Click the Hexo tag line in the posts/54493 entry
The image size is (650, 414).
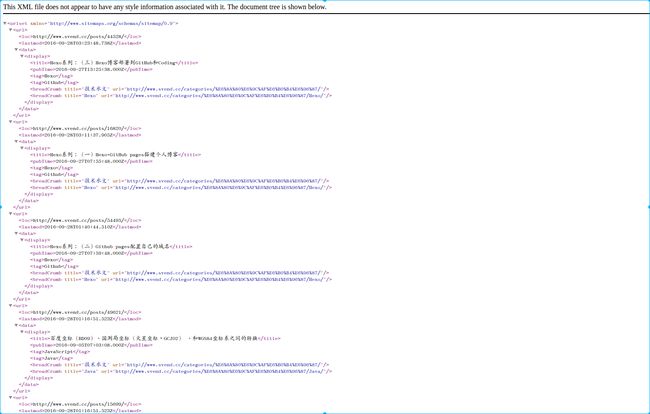pos(51,260)
